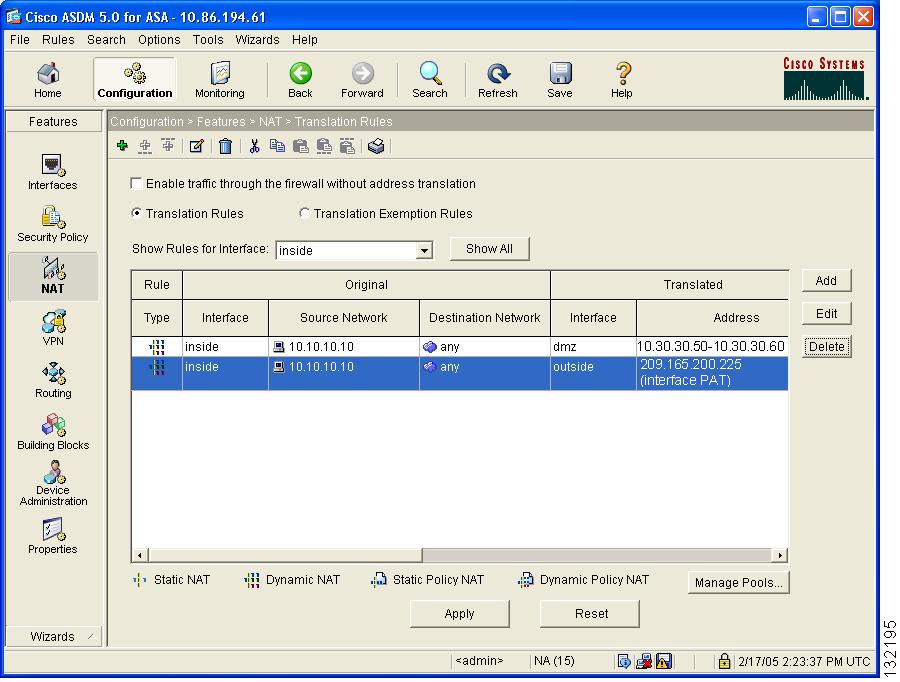Select the rule translated to outside interface
Image resolution: width=900 pixels, height=682 pixels.
459,373
